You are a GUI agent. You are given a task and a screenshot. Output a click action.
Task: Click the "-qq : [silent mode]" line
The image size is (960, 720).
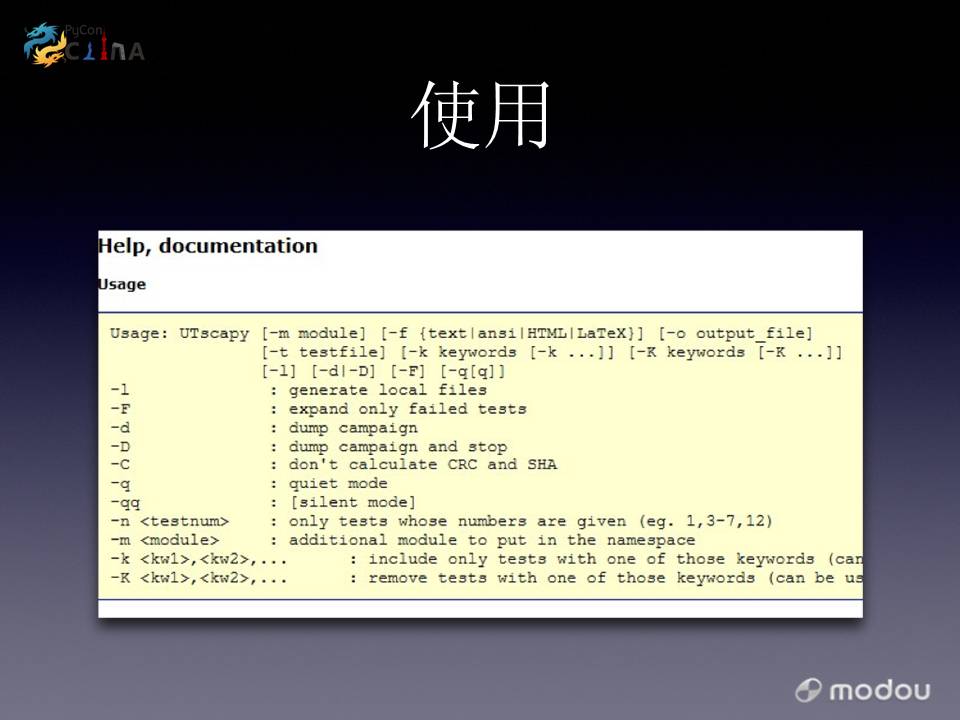pyautogui.click(x=263, y=503)
